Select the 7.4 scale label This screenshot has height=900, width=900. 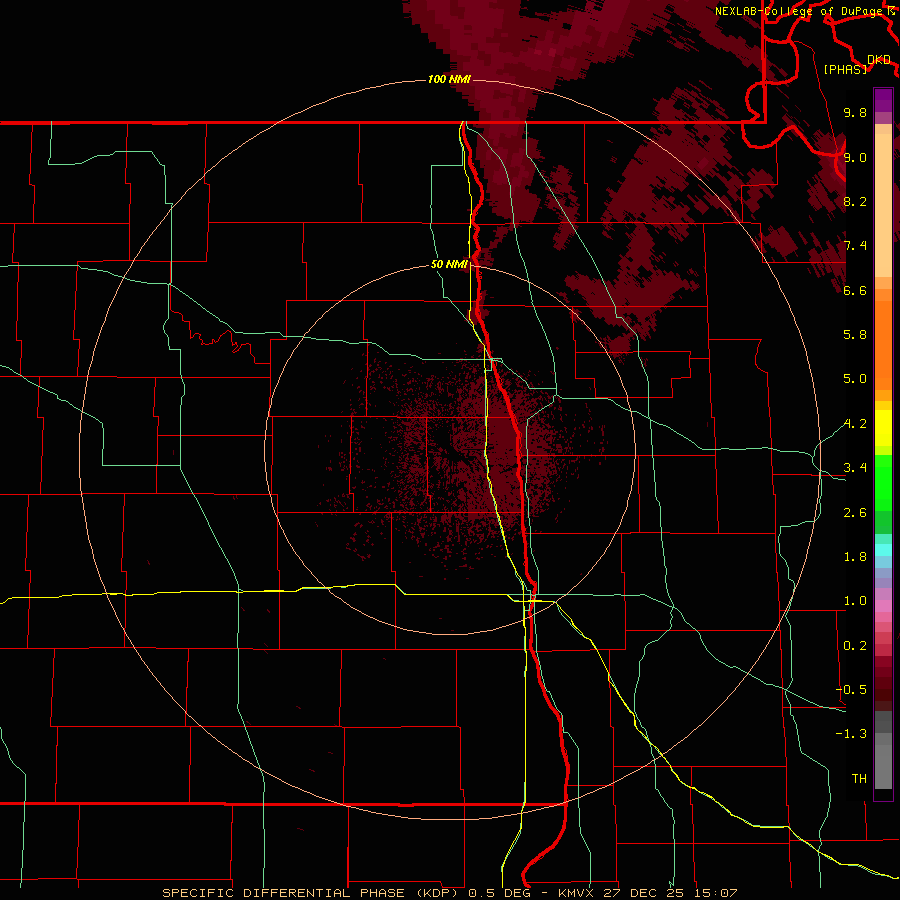pos(855,246)
